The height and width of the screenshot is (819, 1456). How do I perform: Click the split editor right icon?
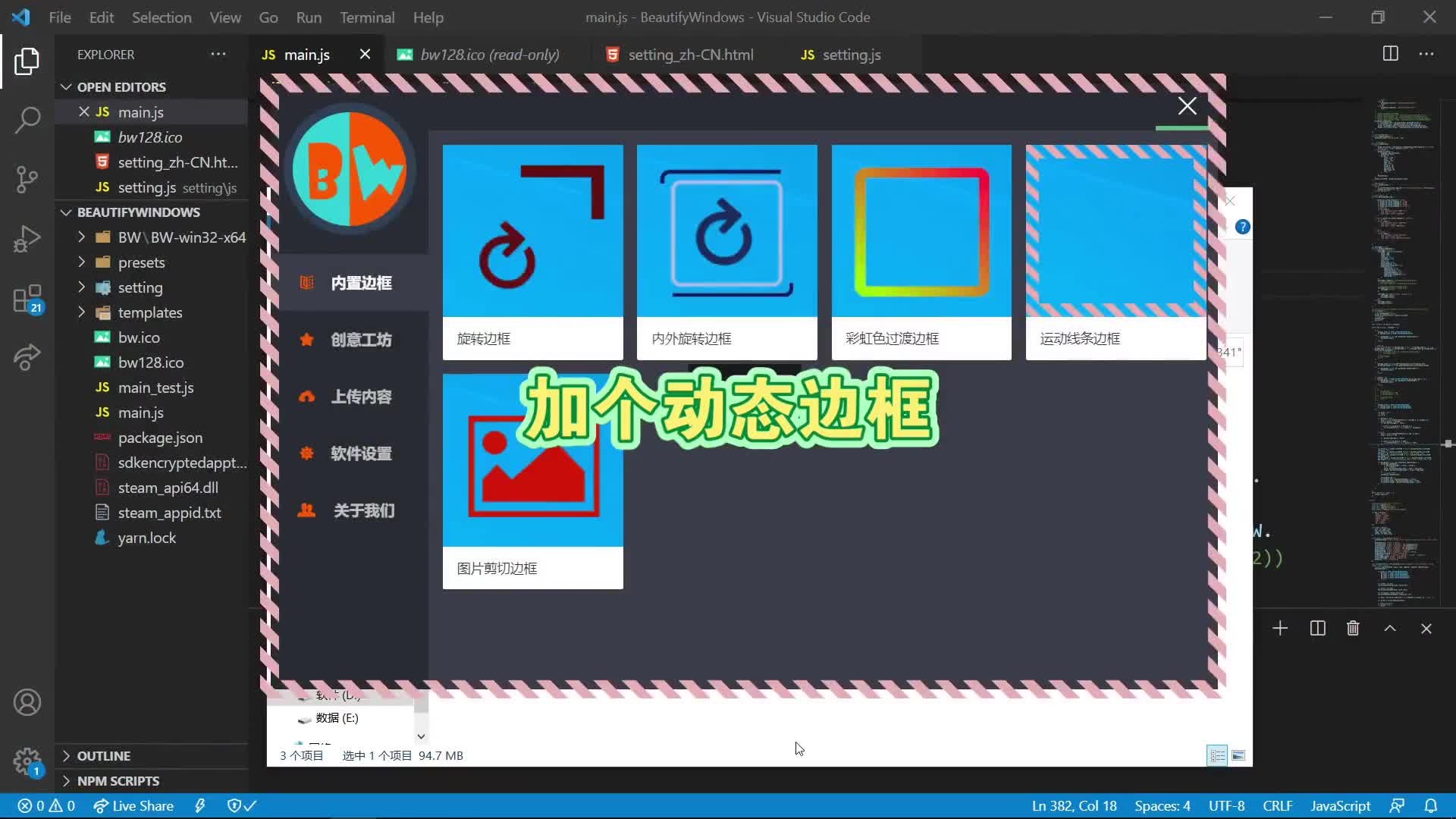tap(1390, 54)
